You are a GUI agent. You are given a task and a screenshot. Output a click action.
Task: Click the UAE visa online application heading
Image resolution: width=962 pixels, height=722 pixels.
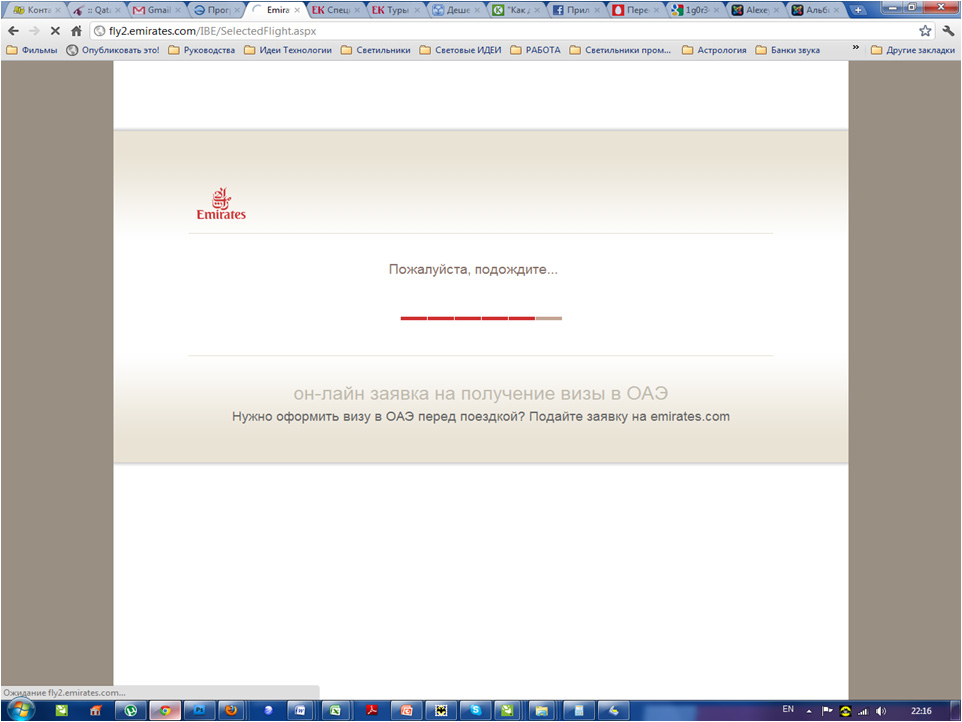480,393
